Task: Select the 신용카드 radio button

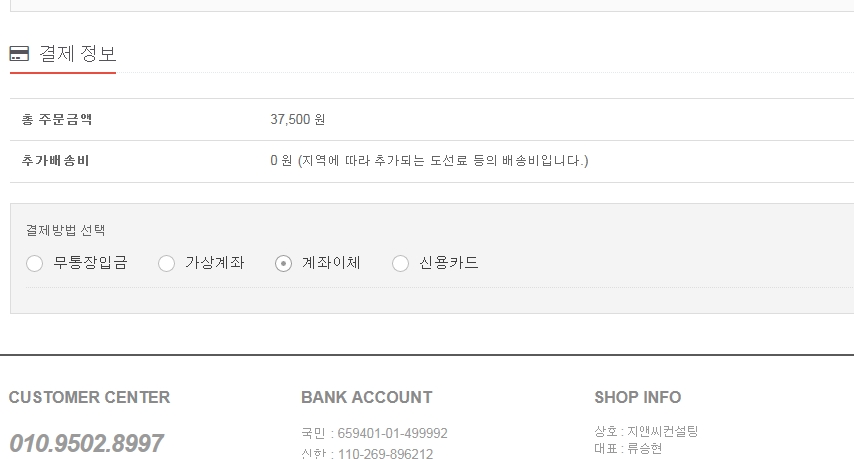Action: tap(400, 264)
